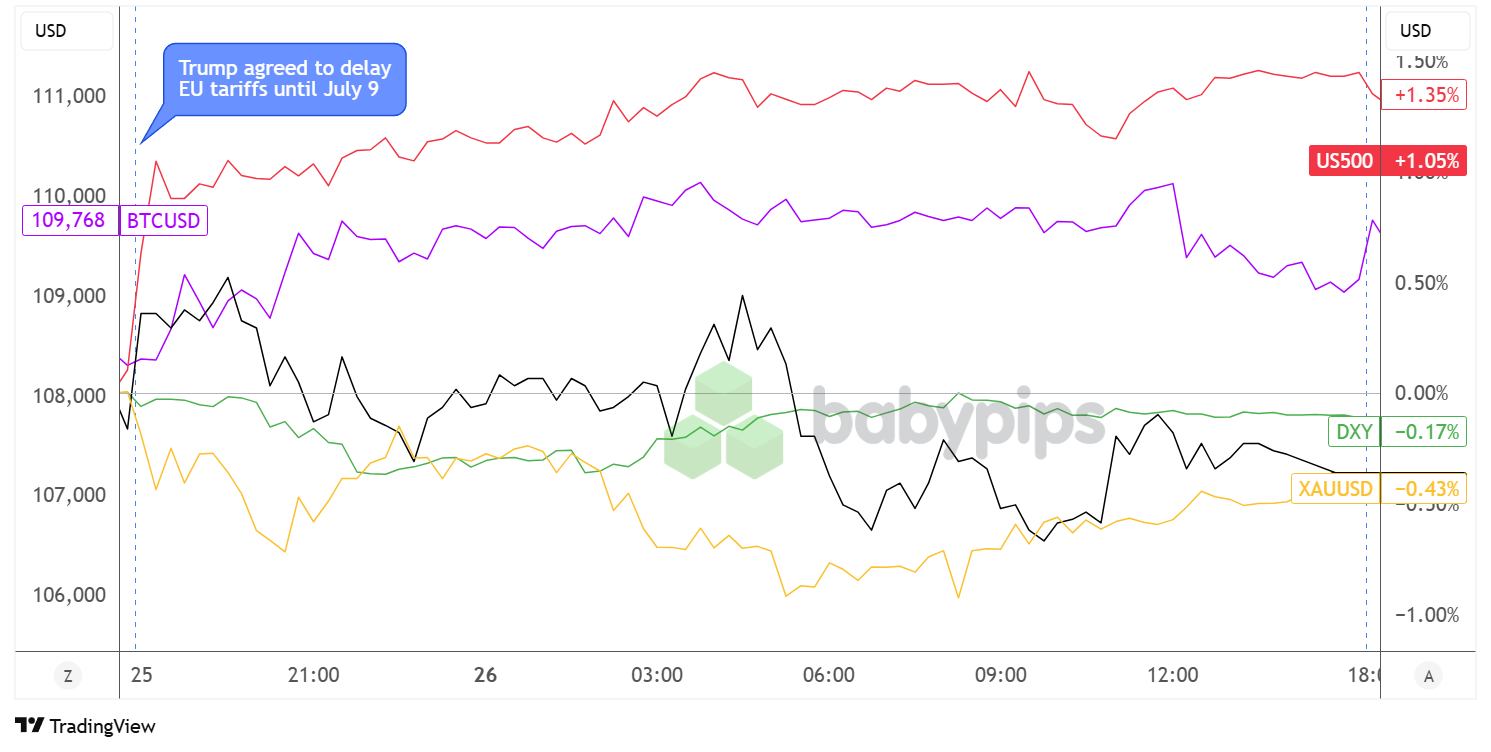Click the -0.17% DXY value tag
The height and width of the screenshot is (752, 1491).
pyautogui.click(x=1424, y=432)
